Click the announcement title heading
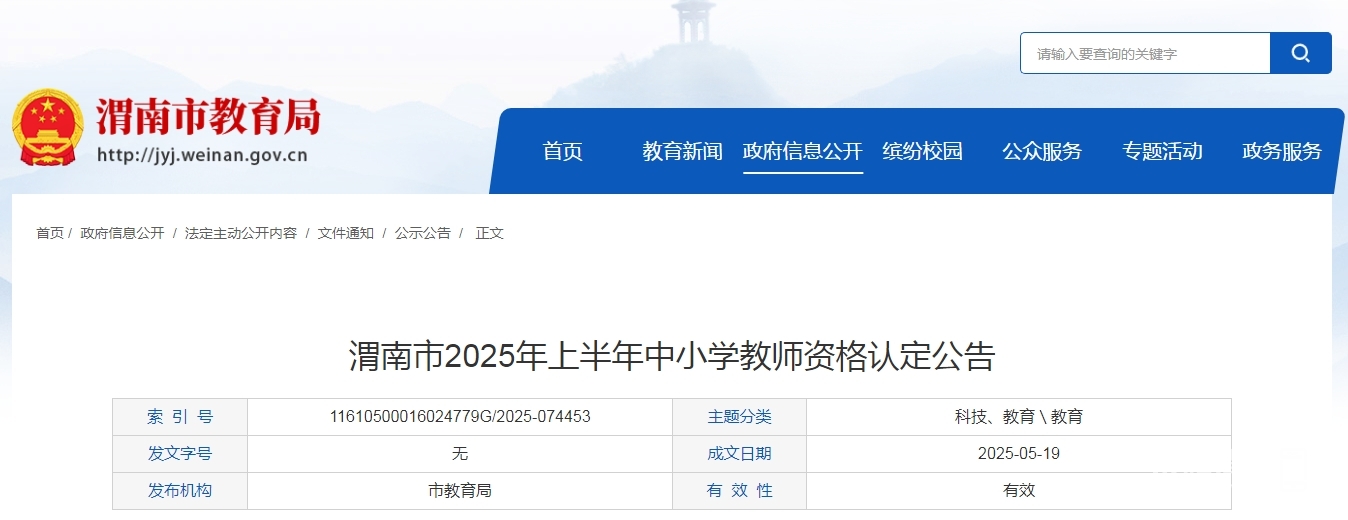This screenshot has width=1348, height=520. tap(672, 356)
